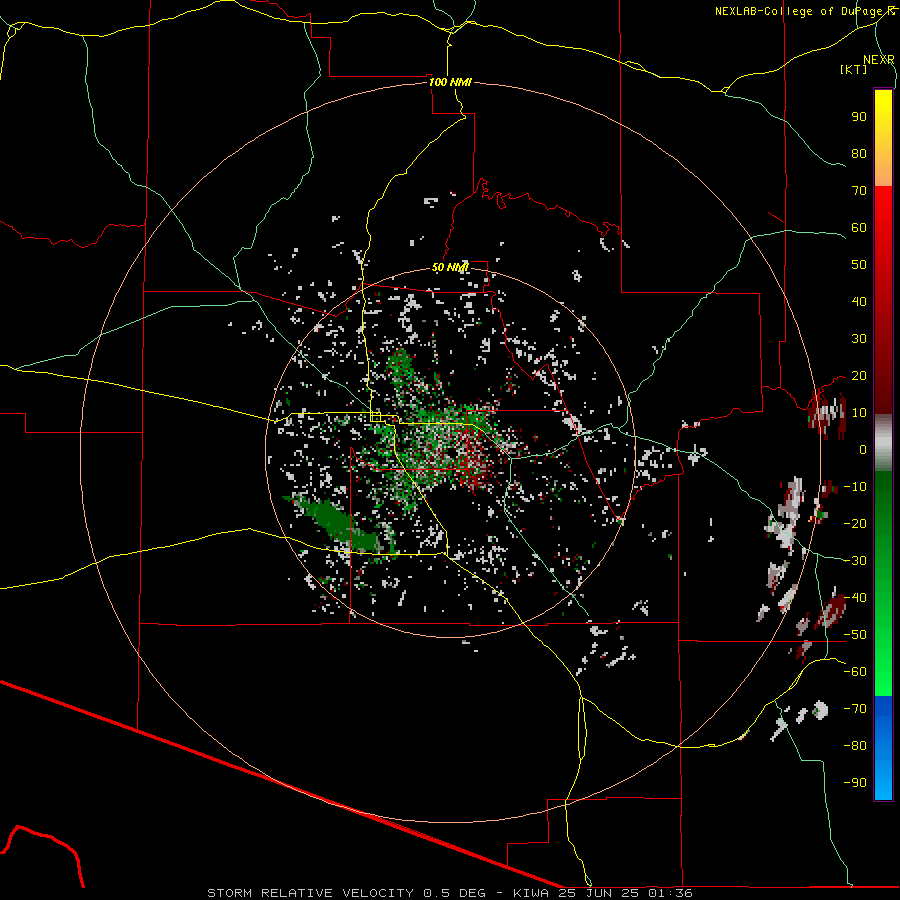
Task: Click the 10 value on the color scale
Action: coord(859,413)
